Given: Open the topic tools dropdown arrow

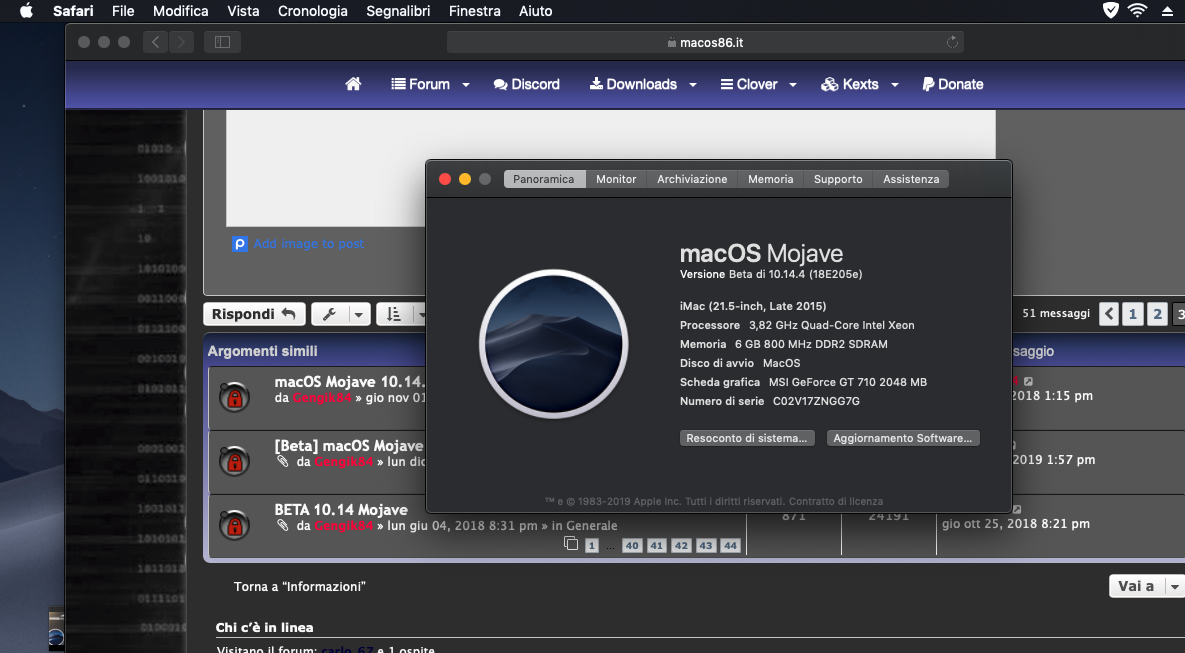Looking at the screenshot, I should pos(359,314).
